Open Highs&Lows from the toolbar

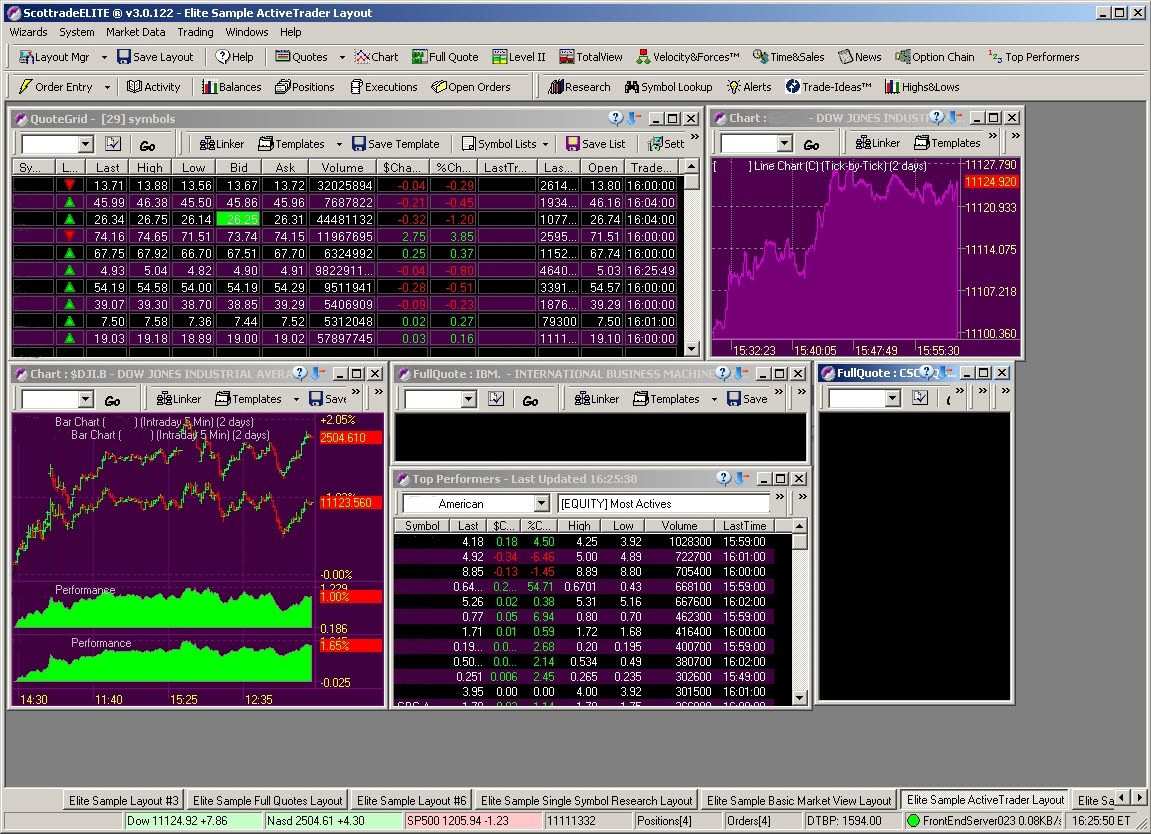(x=921, y=87)
